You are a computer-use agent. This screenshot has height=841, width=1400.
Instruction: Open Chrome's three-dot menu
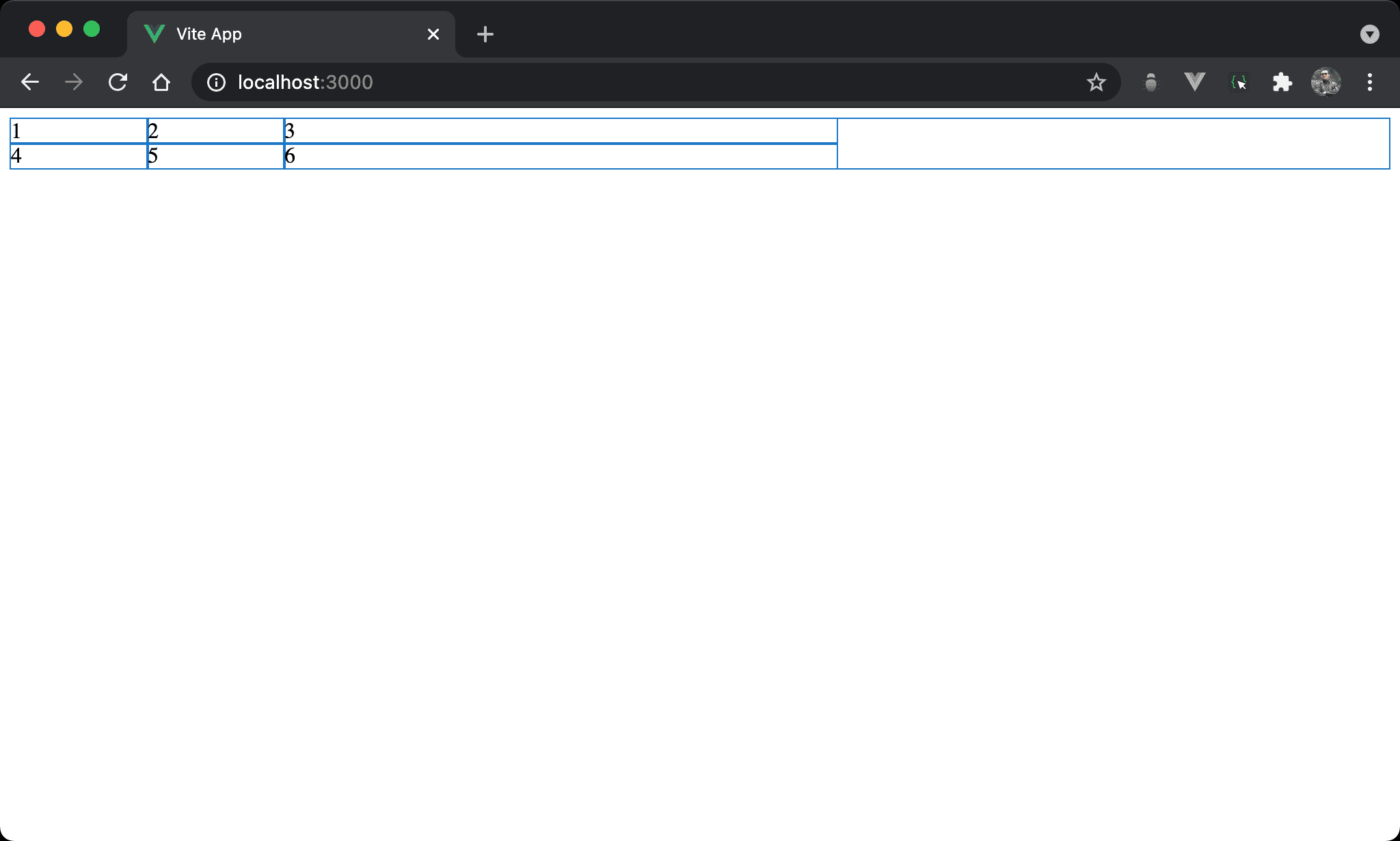tap(1369, 83)
